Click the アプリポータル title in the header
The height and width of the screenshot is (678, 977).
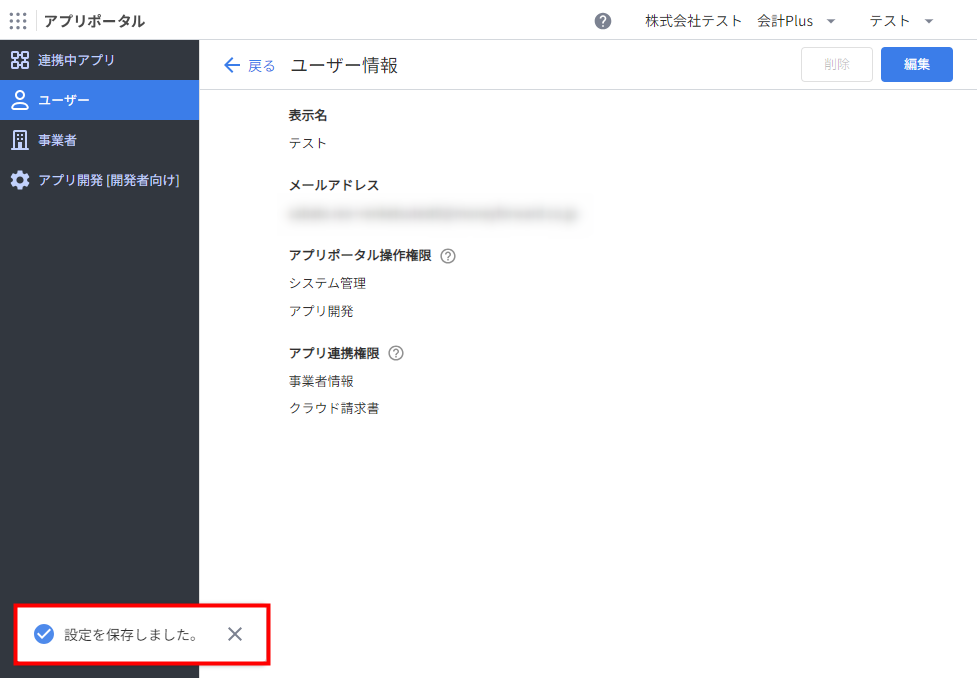pyautogui.click(x=94, y=21)
